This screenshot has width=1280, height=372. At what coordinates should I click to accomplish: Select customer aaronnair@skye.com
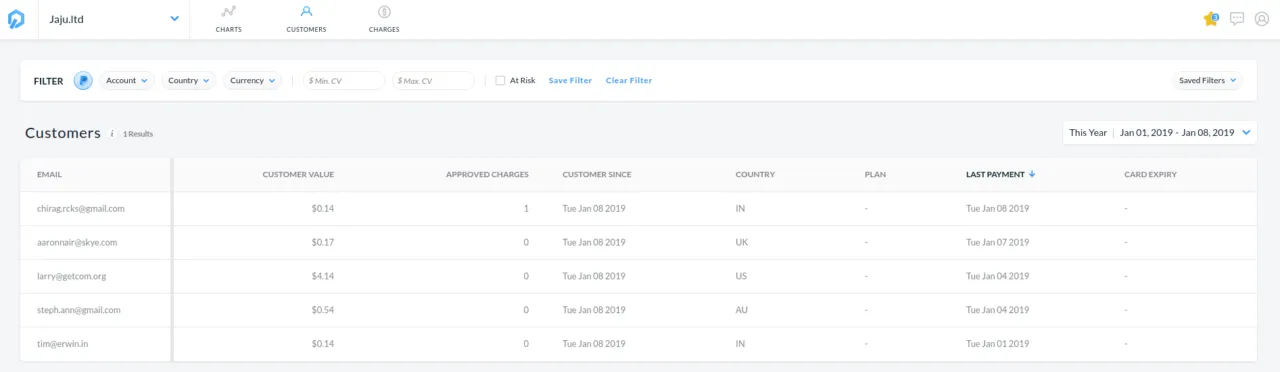pyautogui.click(x=77, y=243)
